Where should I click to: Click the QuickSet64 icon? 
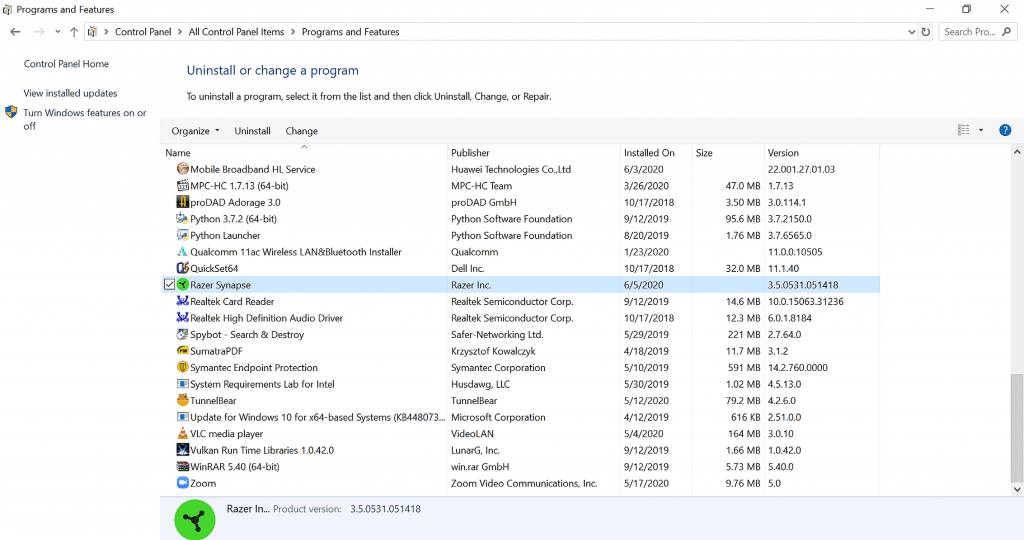[183, 268]
